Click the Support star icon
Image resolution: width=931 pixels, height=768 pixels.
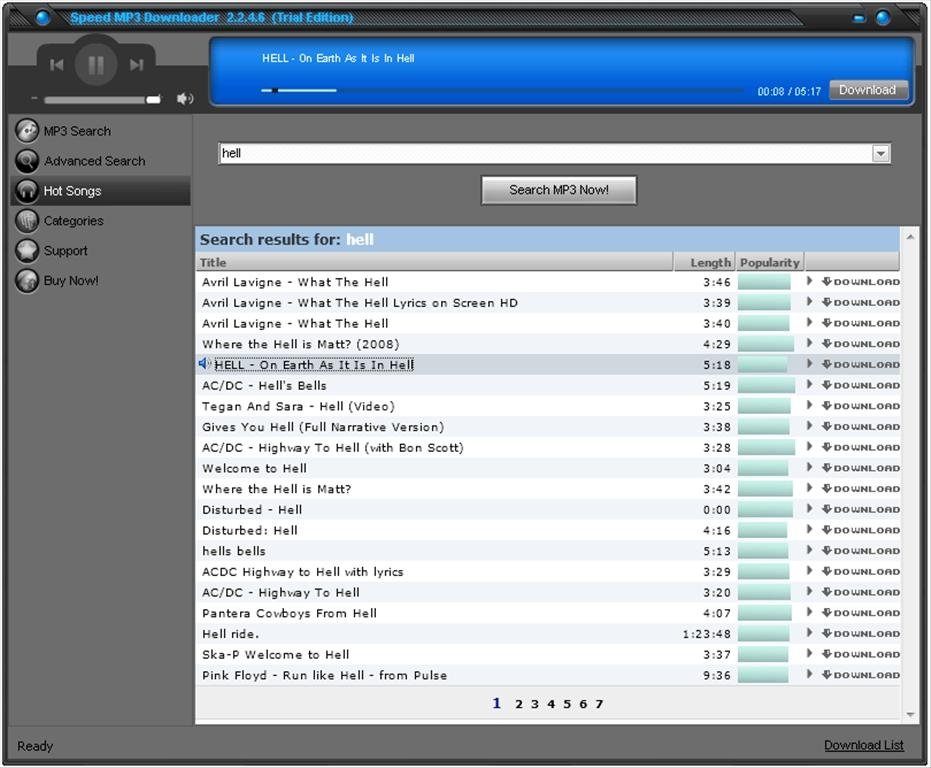coord(27,251)
